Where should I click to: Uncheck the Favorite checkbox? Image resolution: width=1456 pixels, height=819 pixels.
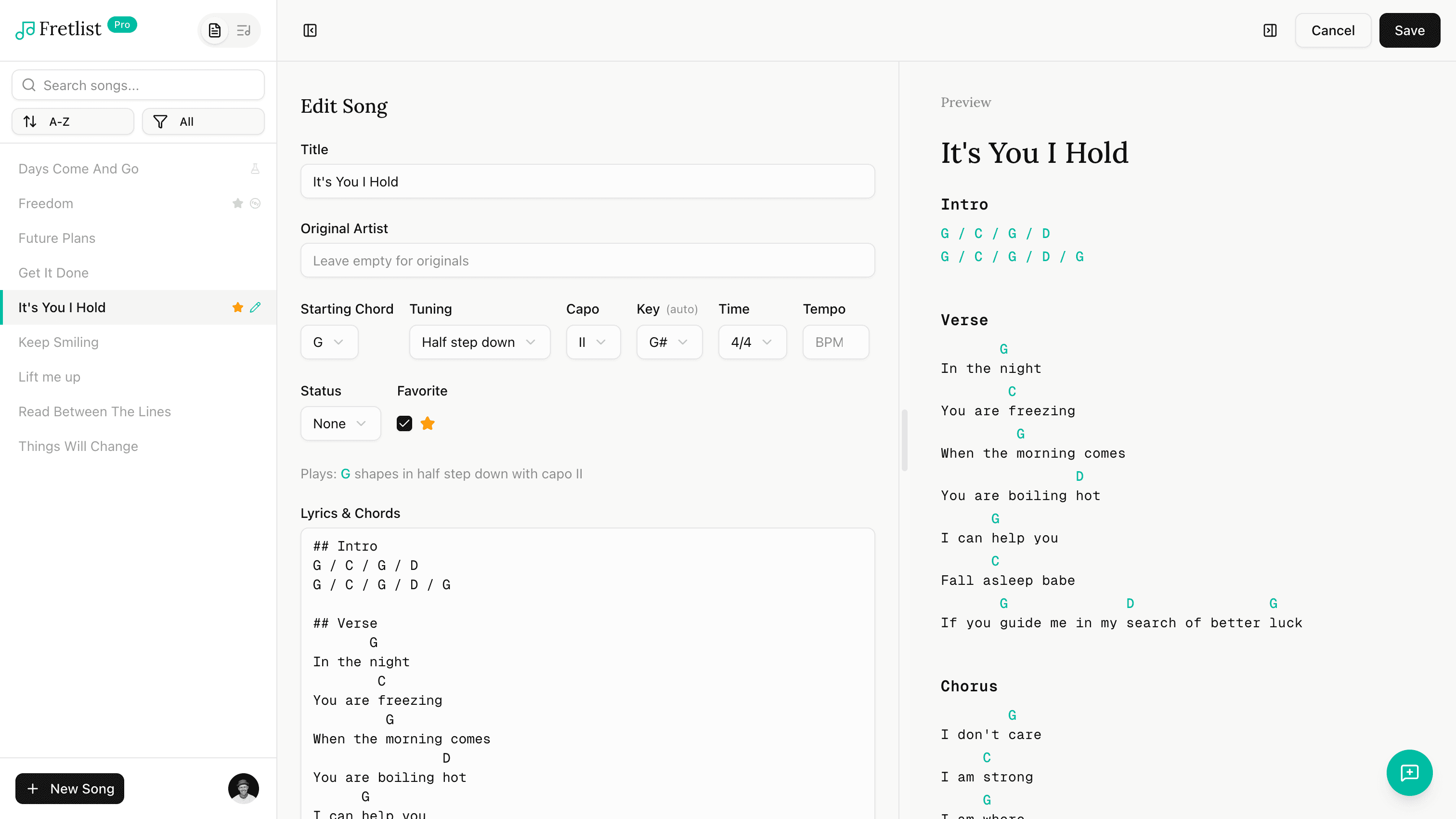pyautogui.click(x=404, y=423)
